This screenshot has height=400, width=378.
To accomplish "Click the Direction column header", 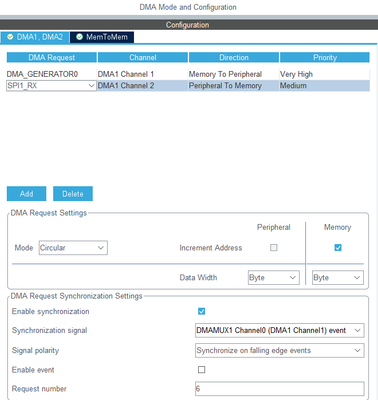I will point(234,57).
